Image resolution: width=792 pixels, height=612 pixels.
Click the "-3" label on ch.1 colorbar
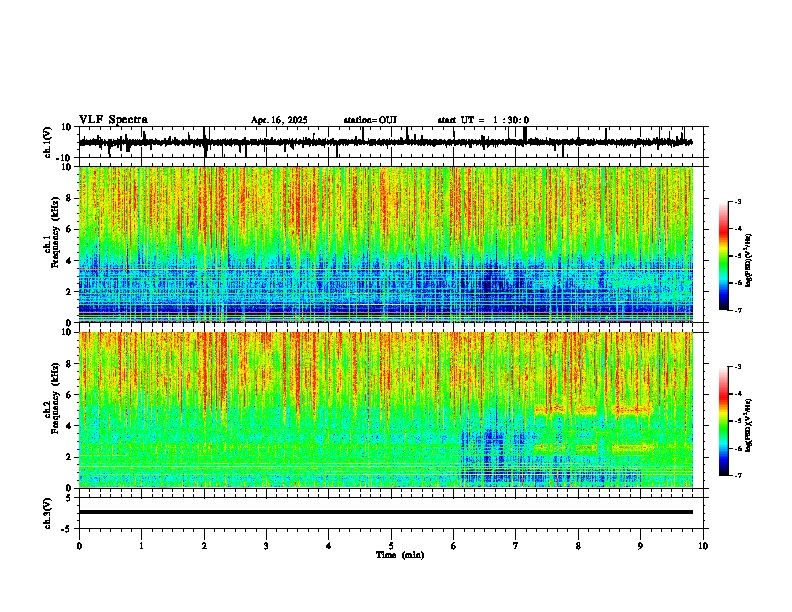[737, 201]
